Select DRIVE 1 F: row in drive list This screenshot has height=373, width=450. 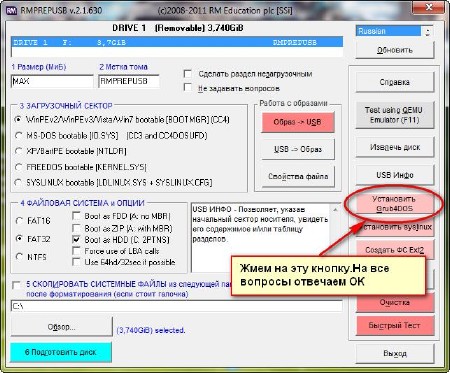coord(177,43)
